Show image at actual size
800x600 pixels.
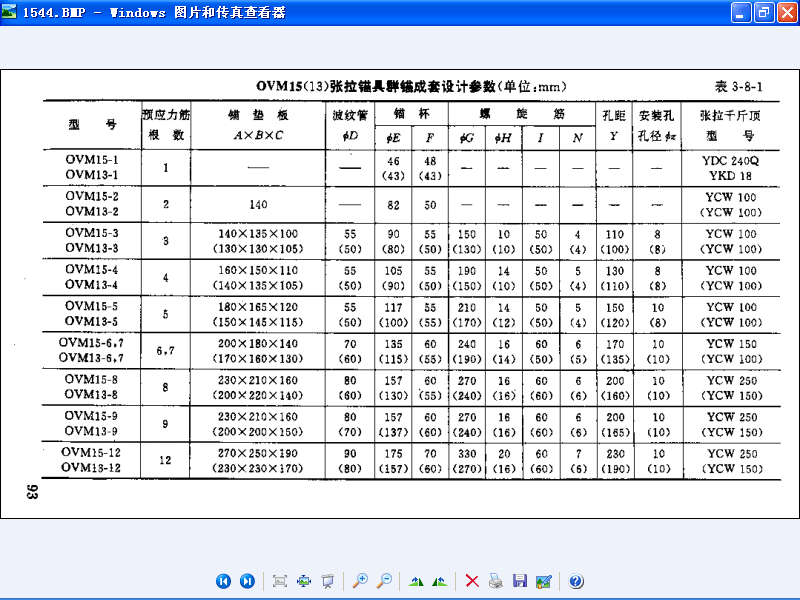coord(304,581)
